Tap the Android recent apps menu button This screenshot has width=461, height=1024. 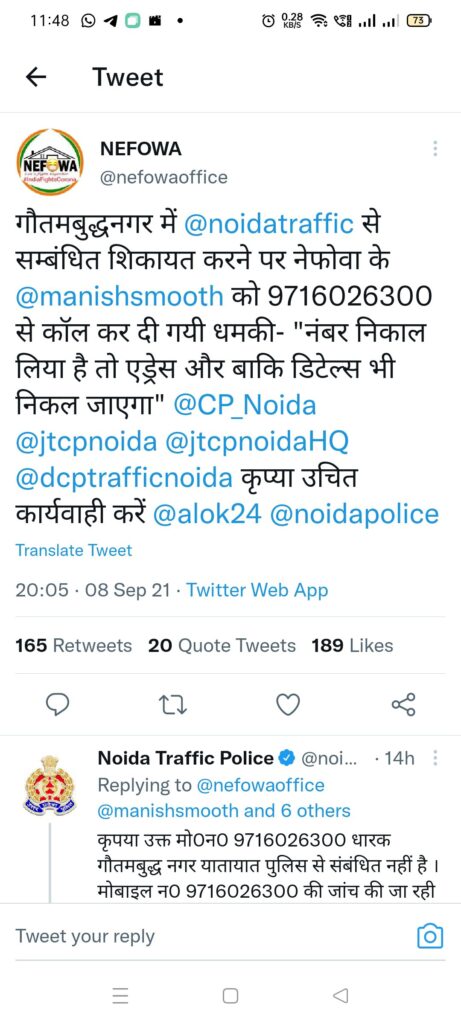coord(119,995)
